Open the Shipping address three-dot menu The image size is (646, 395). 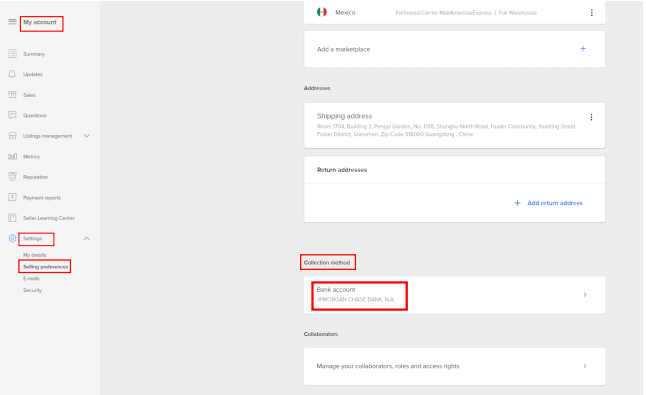tap(591, 117)
